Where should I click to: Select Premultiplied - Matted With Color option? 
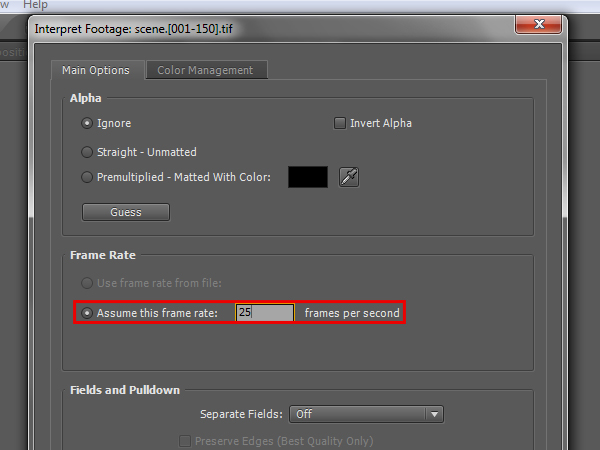pyautogui.click(x=87, y=177)
